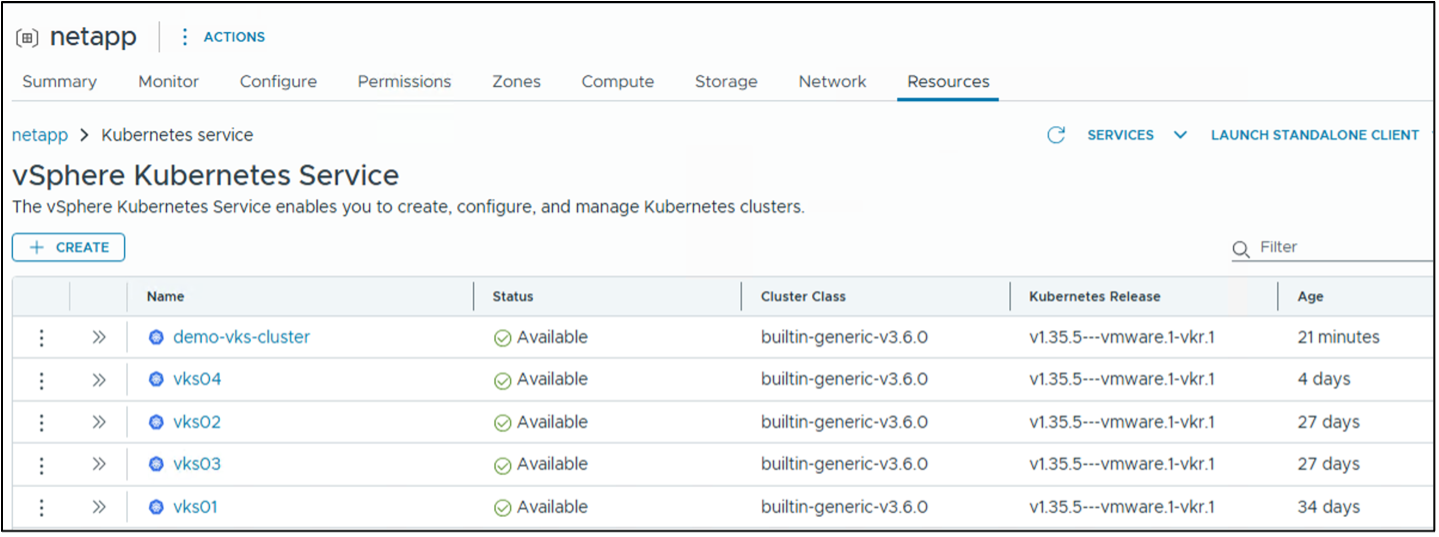Screen dimensions: 1439x537
Task: Open actions menu for vks02 row
Action: coord(41,423)
